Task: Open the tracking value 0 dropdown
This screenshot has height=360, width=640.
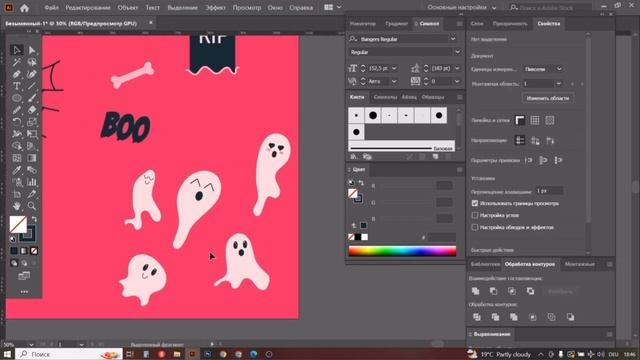Action: 457,82
